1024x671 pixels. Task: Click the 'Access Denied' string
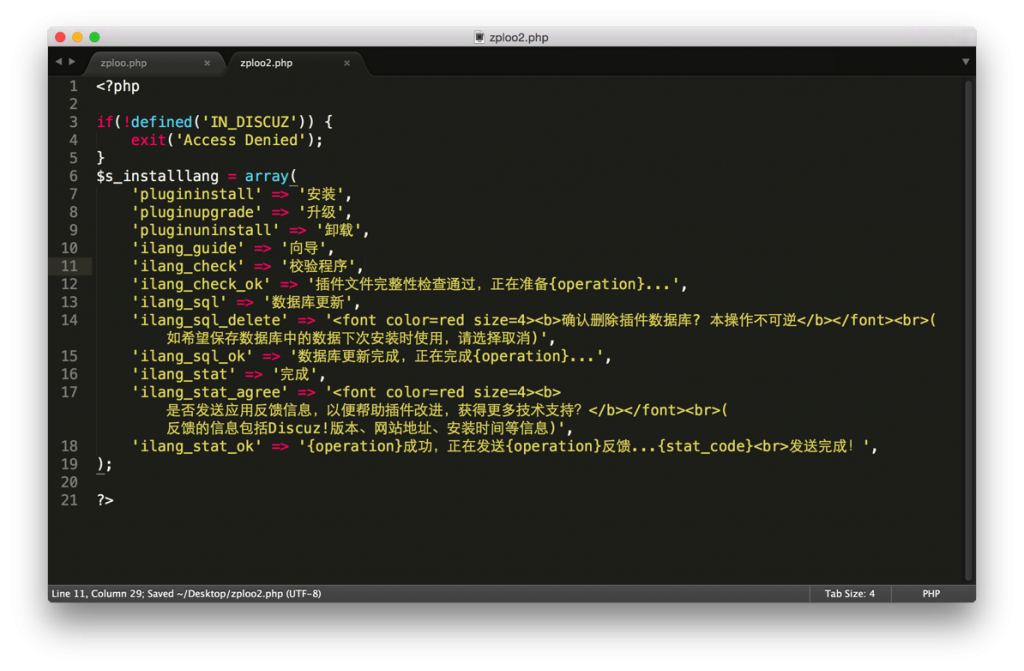(x=240, y=140)
